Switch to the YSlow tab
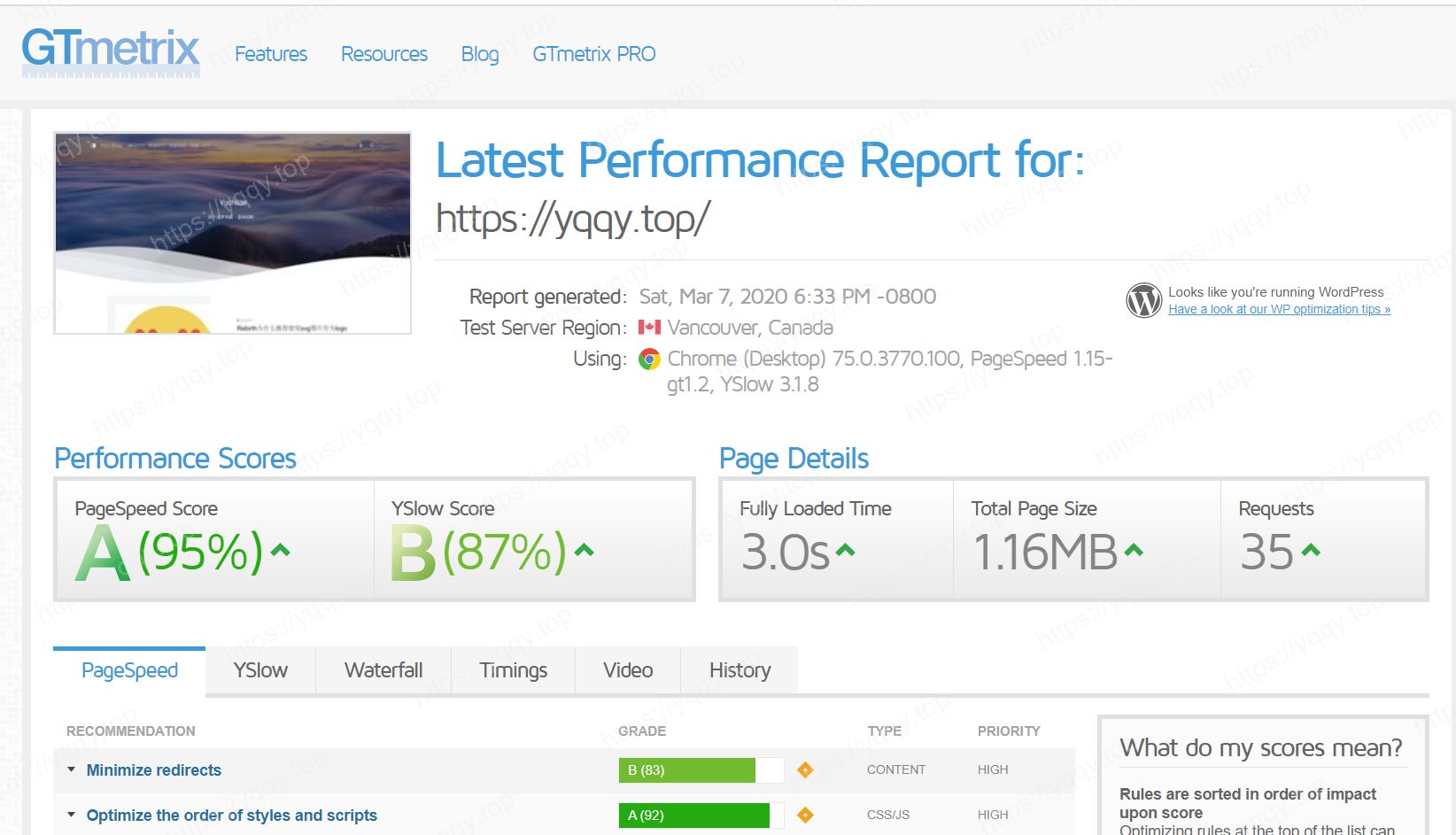The width and height of the screenshot is (1456, 835). pos(260,670)
